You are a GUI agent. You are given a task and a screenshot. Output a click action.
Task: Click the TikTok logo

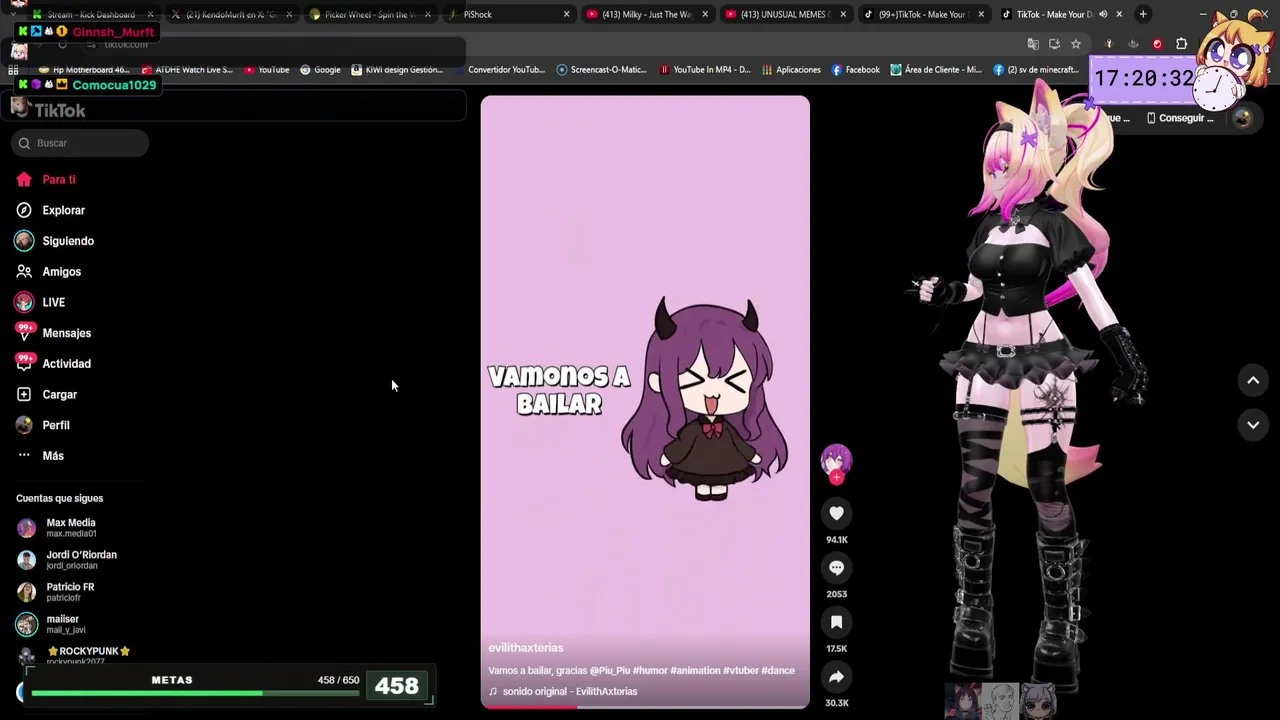50,110
